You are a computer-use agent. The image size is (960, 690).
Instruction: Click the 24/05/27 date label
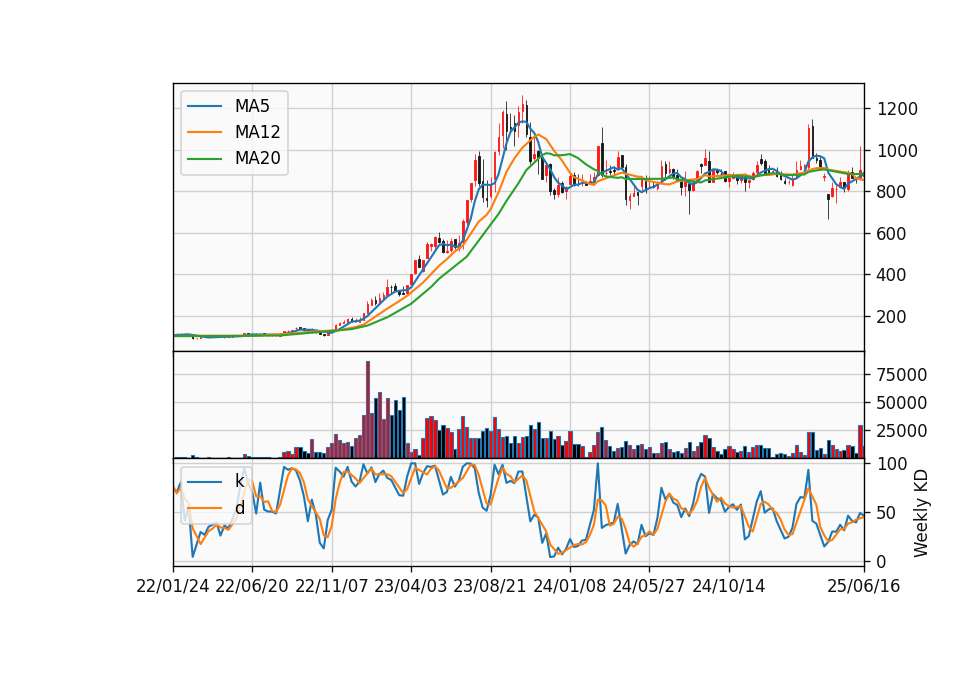pyautogui.click(x=649, y=587)
